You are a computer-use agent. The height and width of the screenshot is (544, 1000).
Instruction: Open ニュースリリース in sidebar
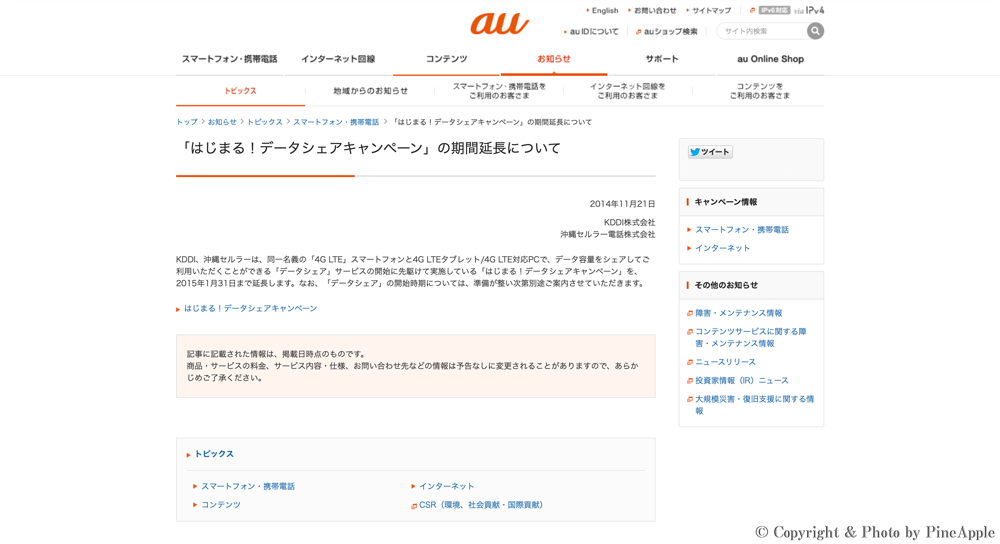pyautogui.click(x=725, y=362)
